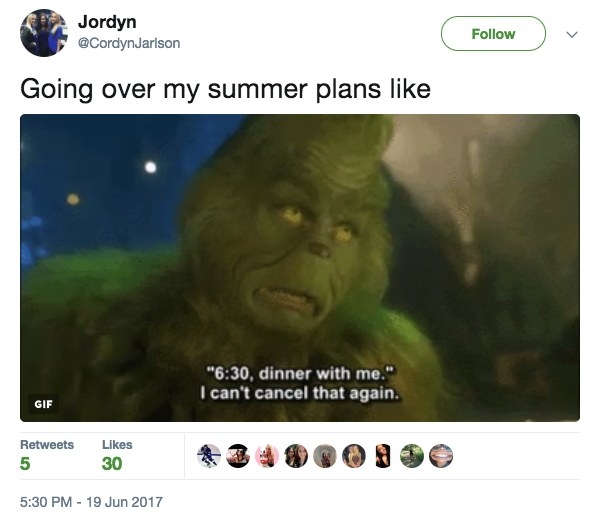View the 30 Likes list
The image size is (599, 521).
coord(117,455)
